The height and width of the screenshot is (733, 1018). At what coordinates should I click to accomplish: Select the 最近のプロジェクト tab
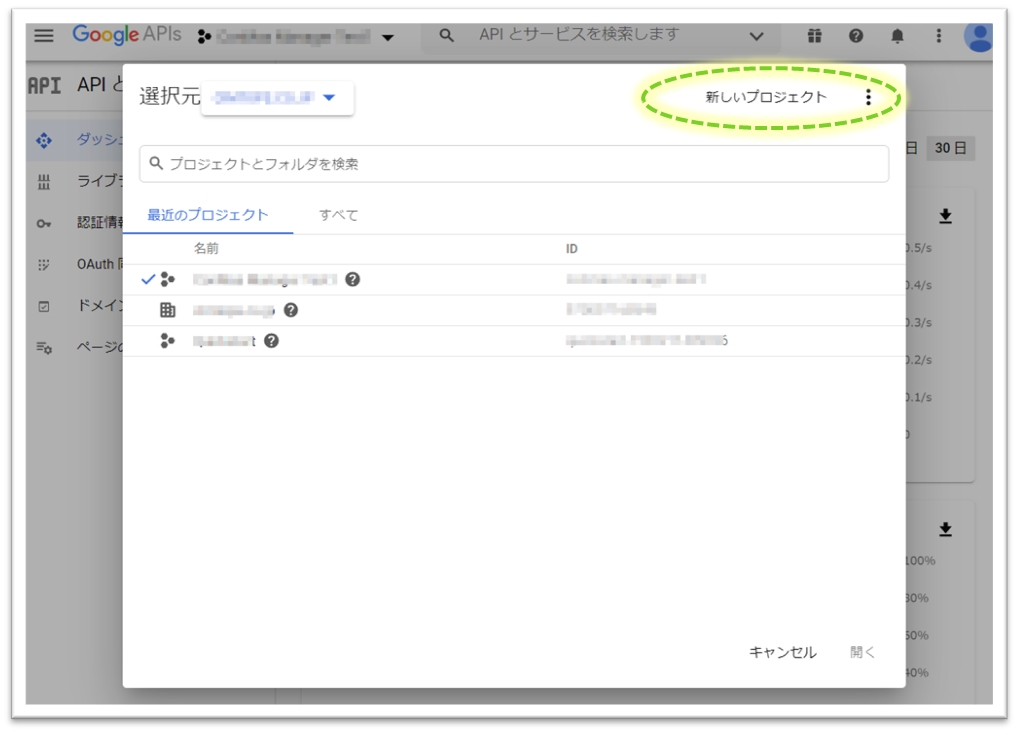tap(208, 215)
